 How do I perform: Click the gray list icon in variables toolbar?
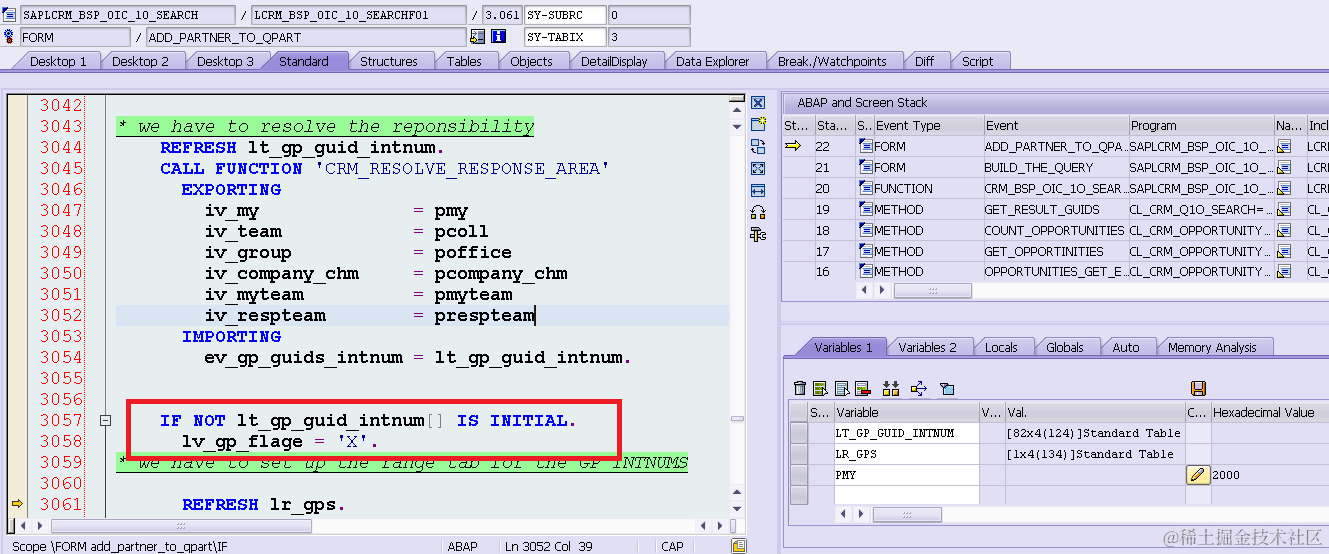pyautogui.click(x=842, y=388)
